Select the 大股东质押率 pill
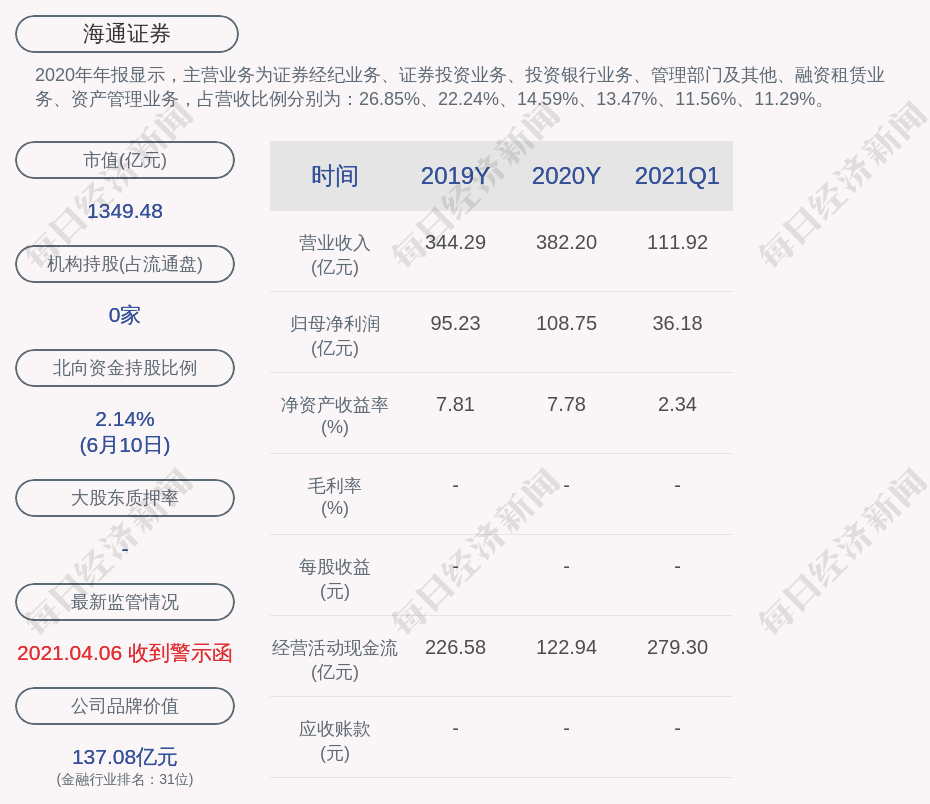This screenshot has width=930, height=804. click(x=125, y=497)
